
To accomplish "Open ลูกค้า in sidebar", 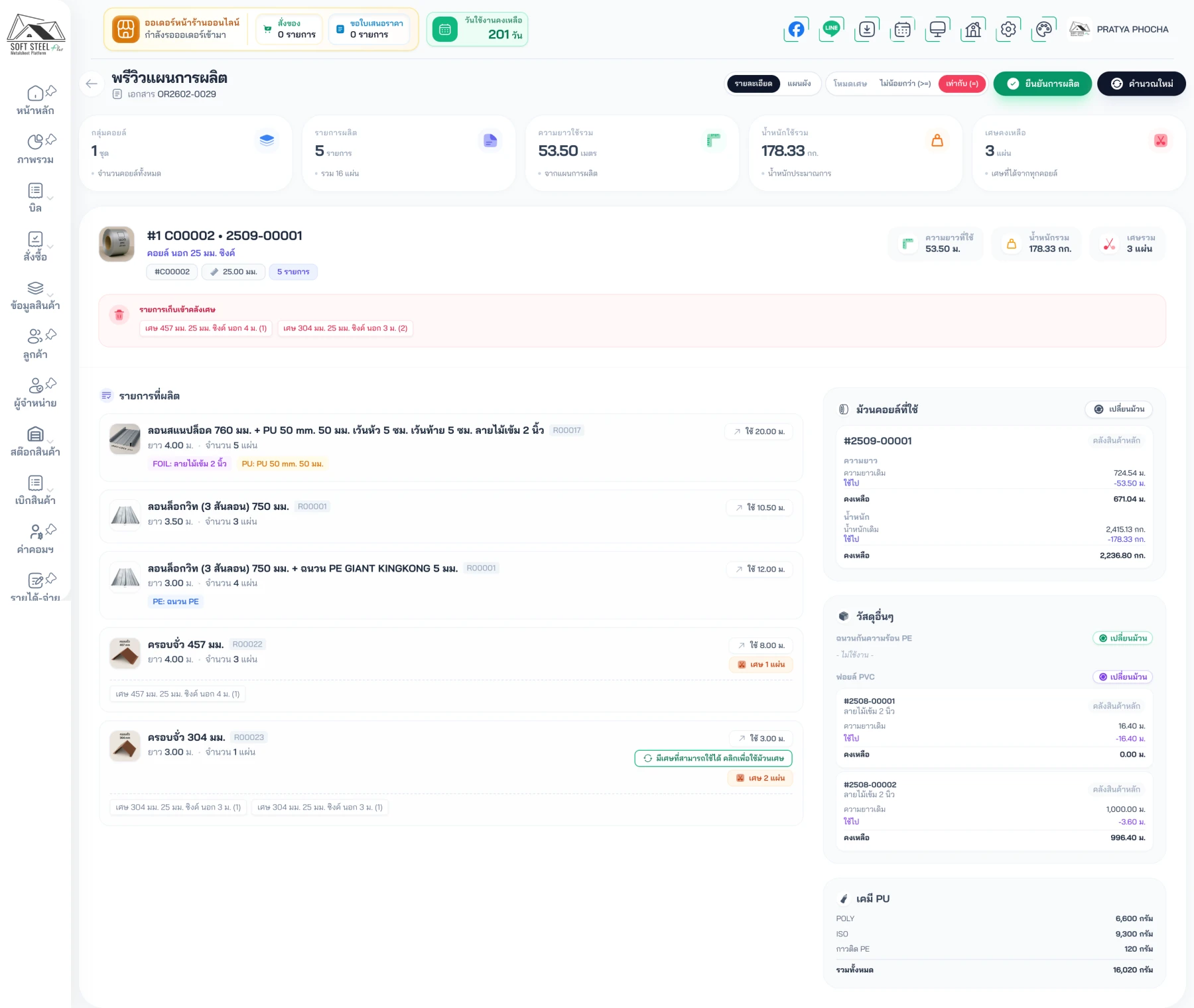I will point(35,345).
